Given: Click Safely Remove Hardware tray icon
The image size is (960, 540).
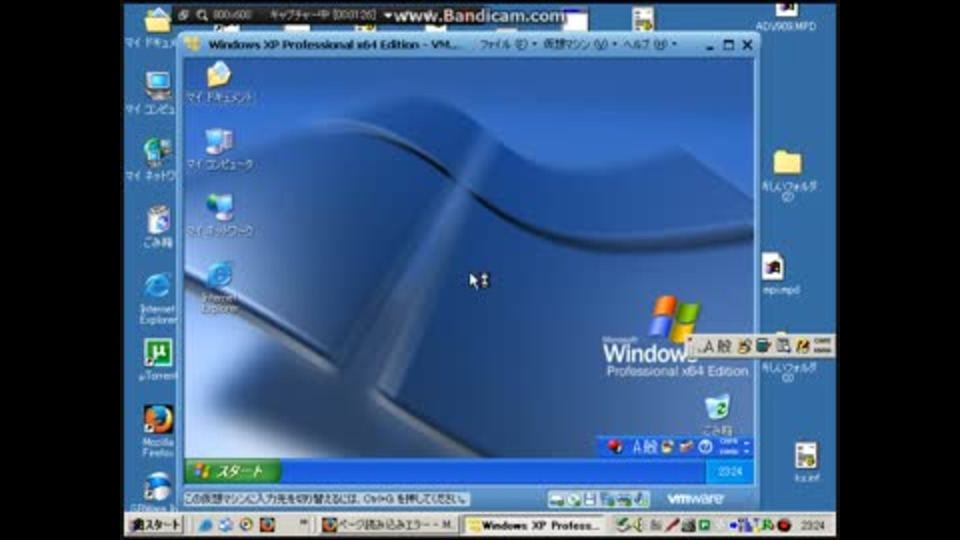Looking at the screenshot, I should click(623, 525).
